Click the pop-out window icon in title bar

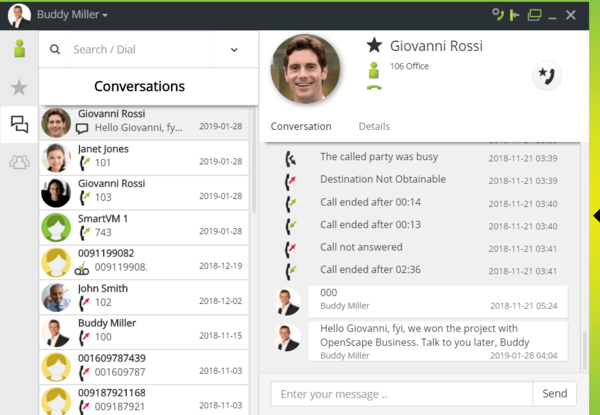[535, 15]
